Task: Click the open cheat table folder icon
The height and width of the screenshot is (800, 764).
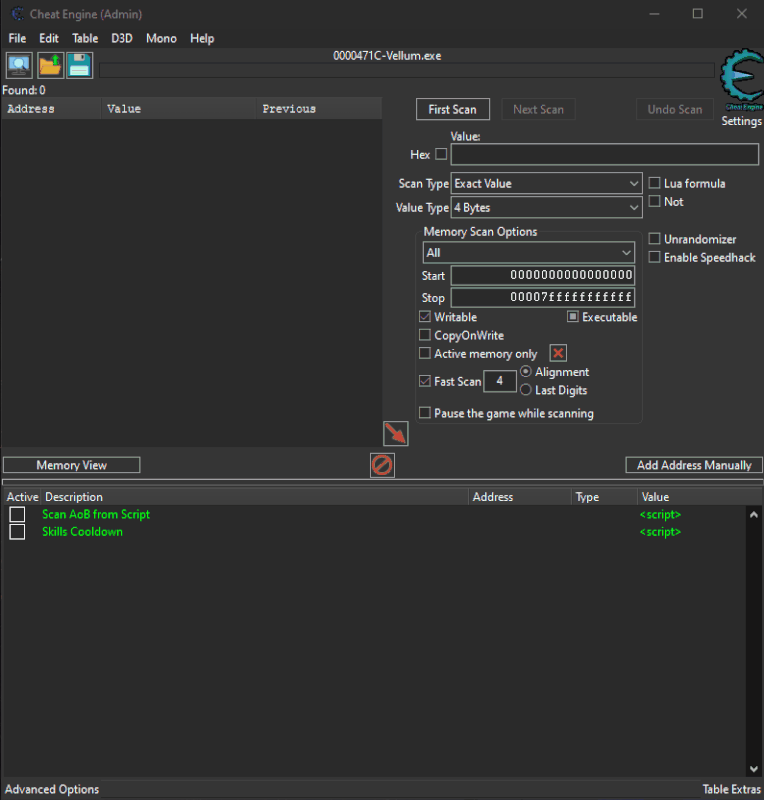Action: point(50,65)
